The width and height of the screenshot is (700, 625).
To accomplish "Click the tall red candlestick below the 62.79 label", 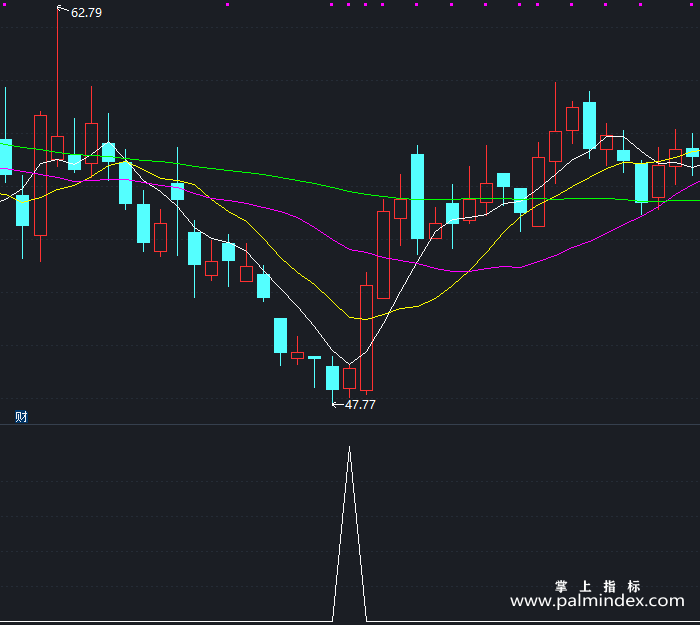I will [x=58, y=86].
